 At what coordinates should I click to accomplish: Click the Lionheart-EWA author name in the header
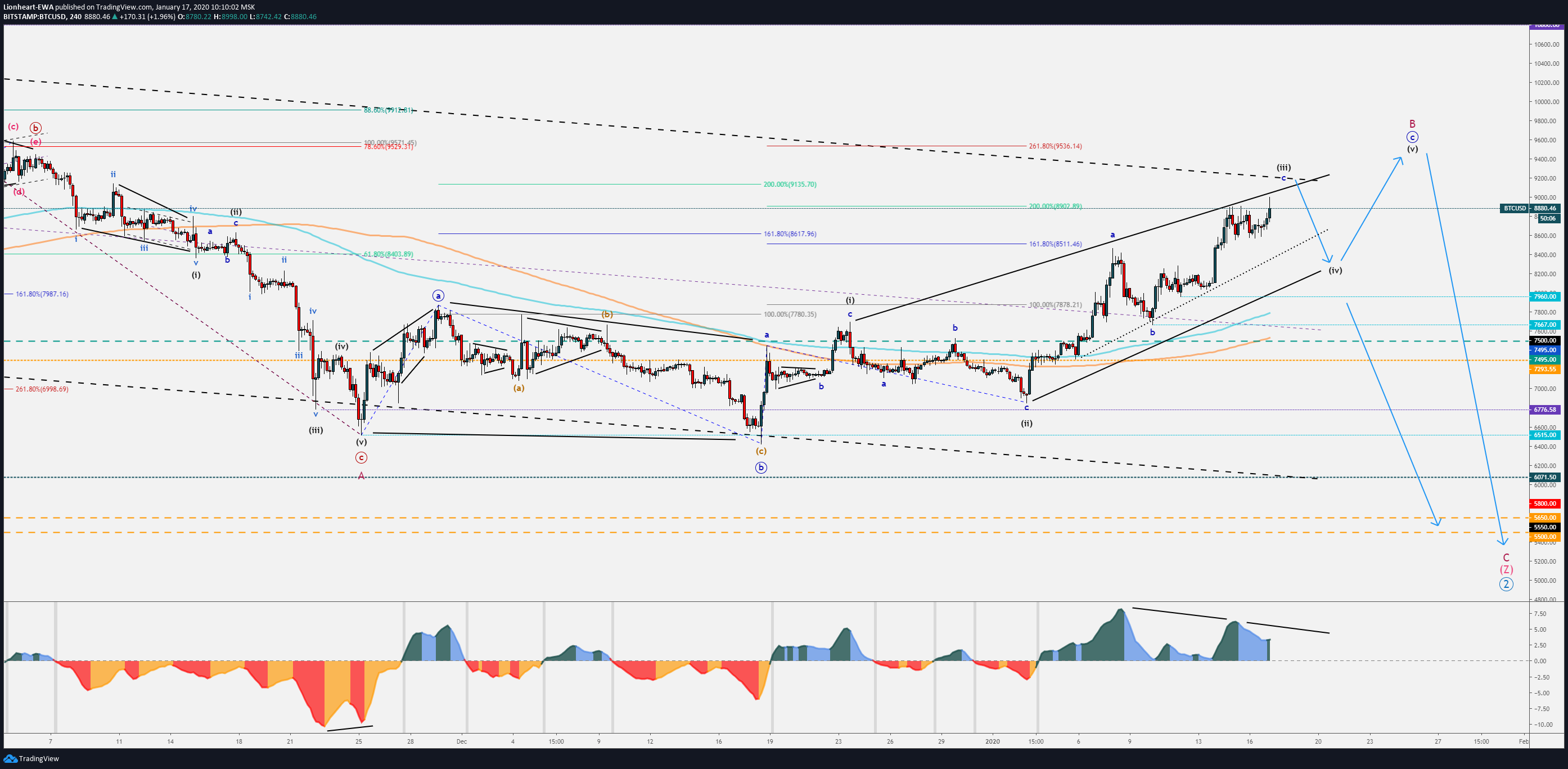coord(29,7)
